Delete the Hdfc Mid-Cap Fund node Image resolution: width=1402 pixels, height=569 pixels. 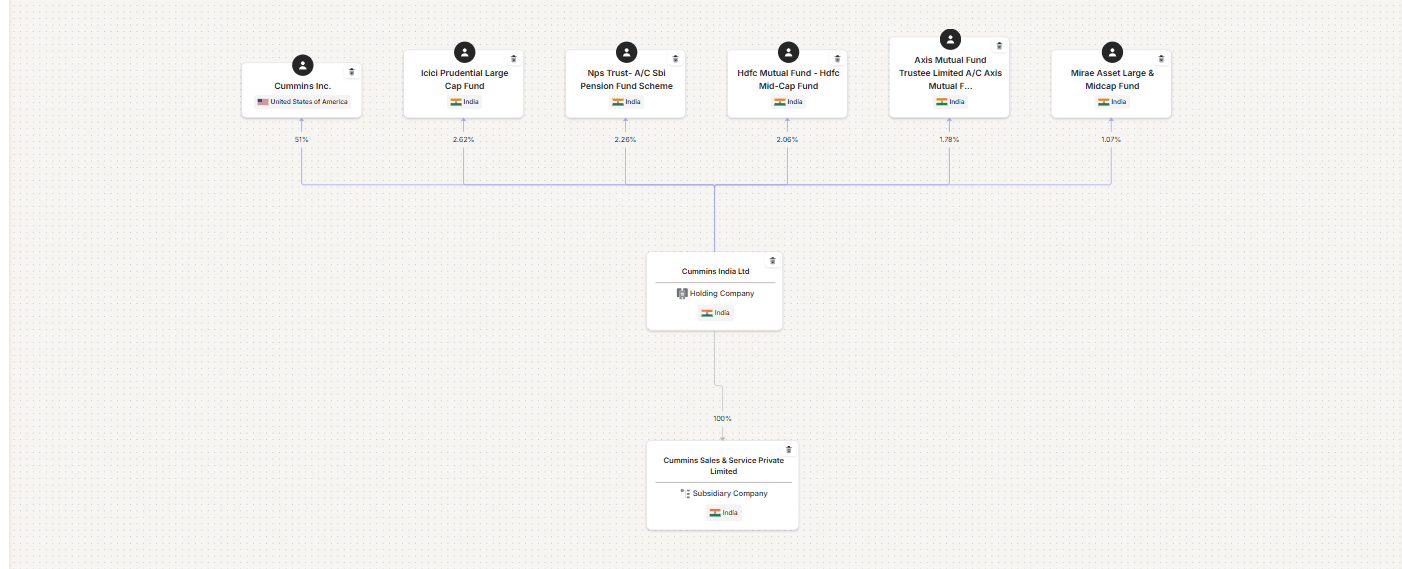tap(837, 59)
